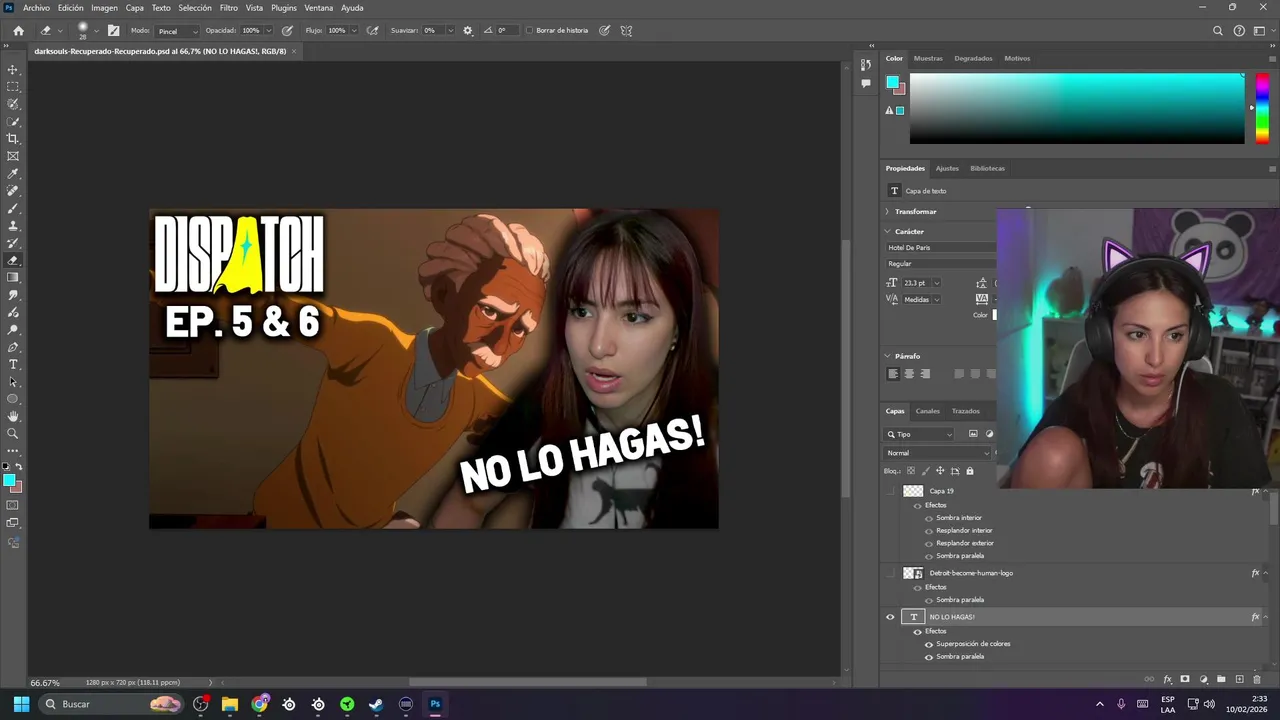Open the Opacidad 100% dropdown arrow
Screen dimensions: 1280x720
pyautogui.click(x=271, y=31)
